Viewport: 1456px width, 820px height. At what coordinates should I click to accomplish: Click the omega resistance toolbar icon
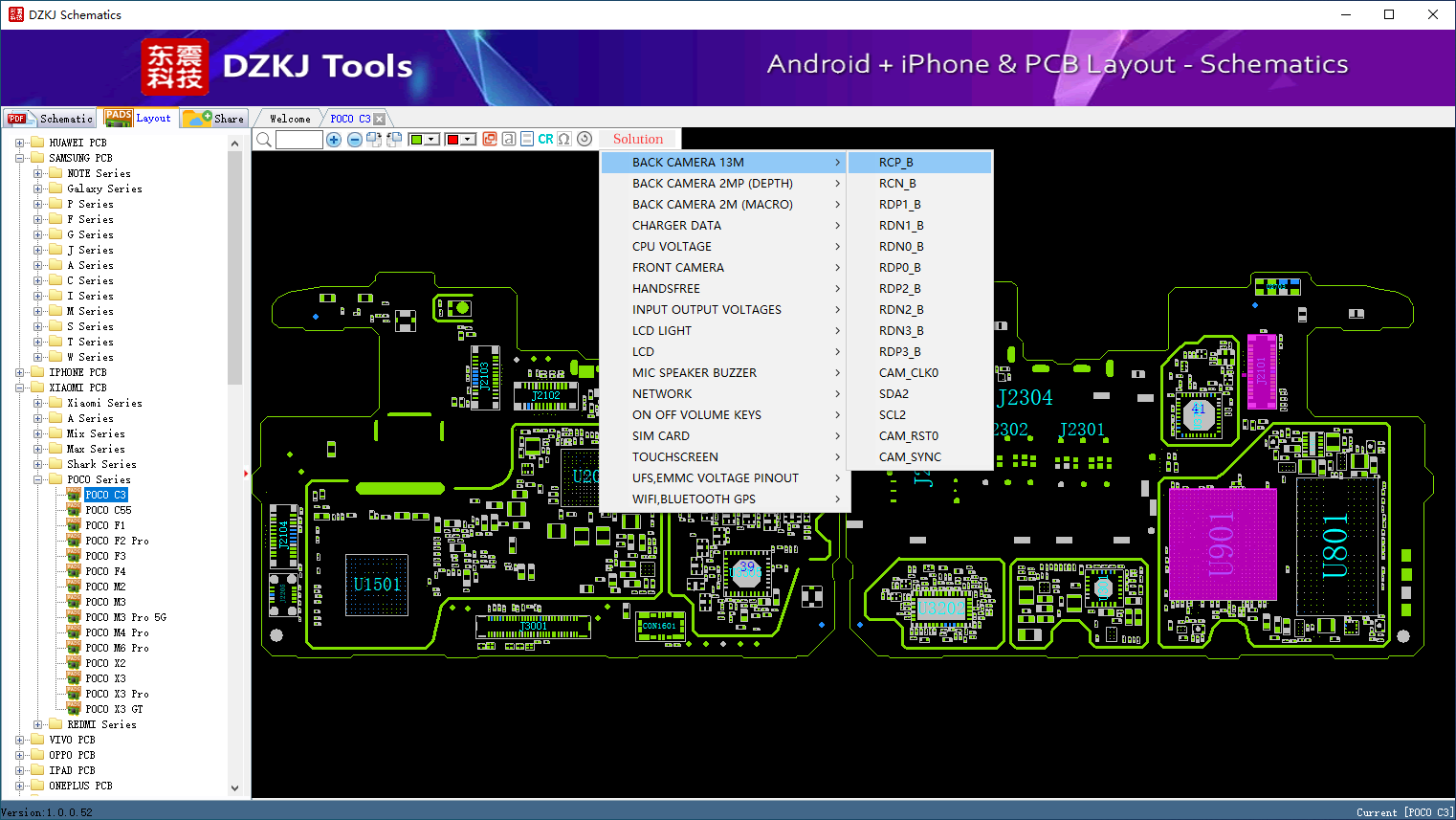tap(564, 139)
